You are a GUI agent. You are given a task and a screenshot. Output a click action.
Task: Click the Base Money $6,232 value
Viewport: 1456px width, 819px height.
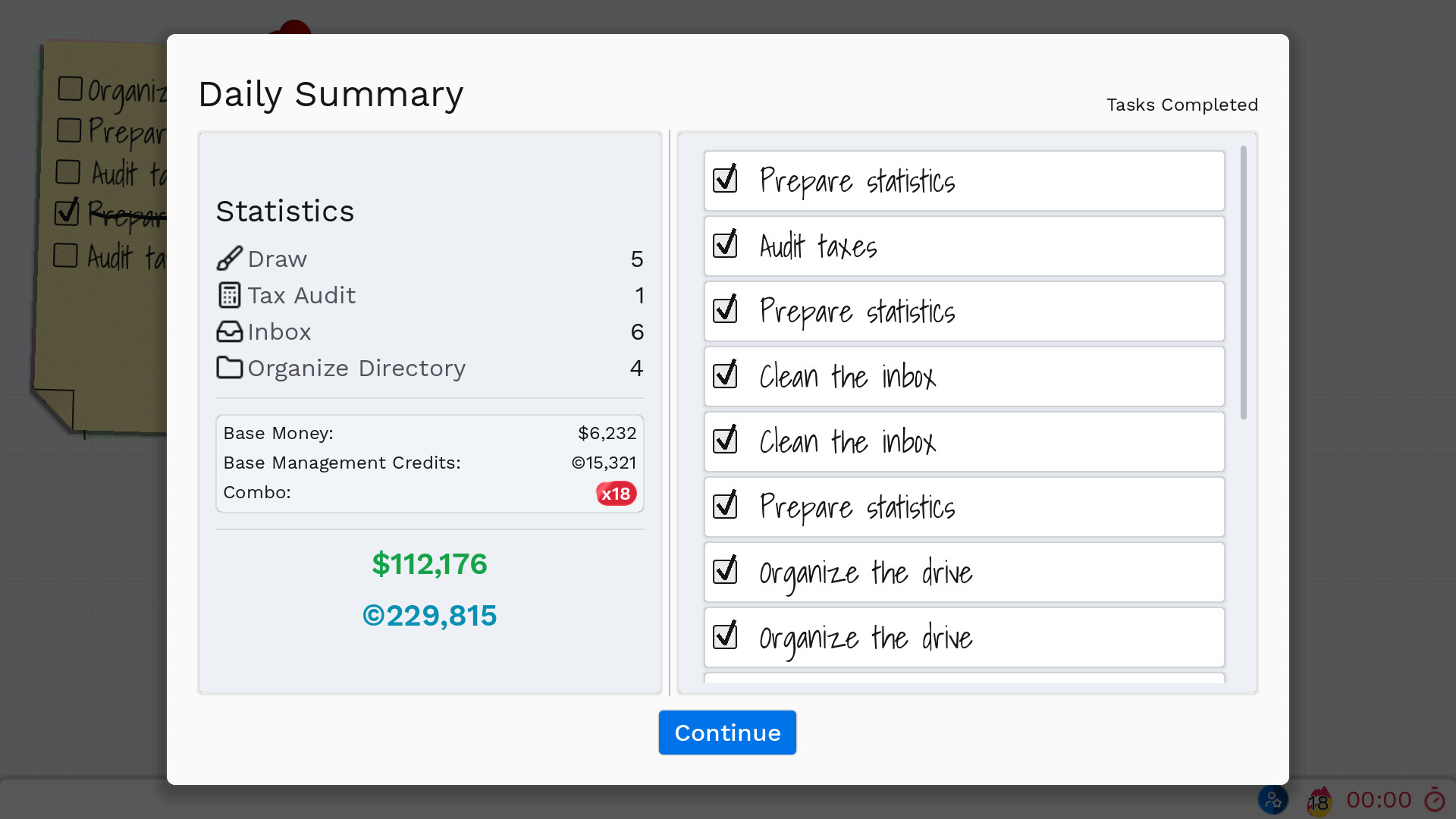coord(607,433)
